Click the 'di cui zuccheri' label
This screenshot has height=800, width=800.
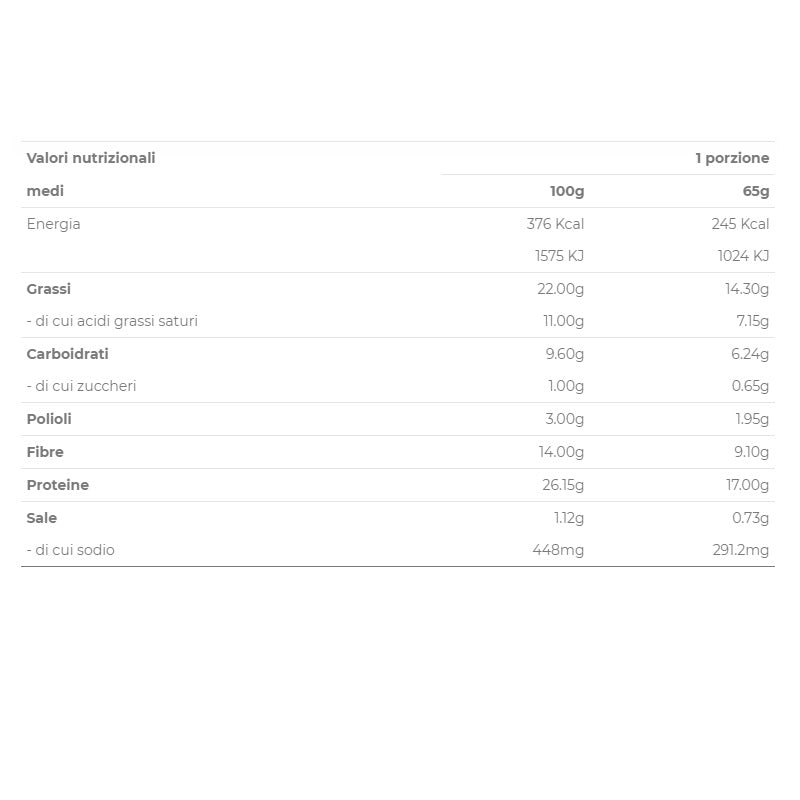pyautogui.click(x=82, y=386)
